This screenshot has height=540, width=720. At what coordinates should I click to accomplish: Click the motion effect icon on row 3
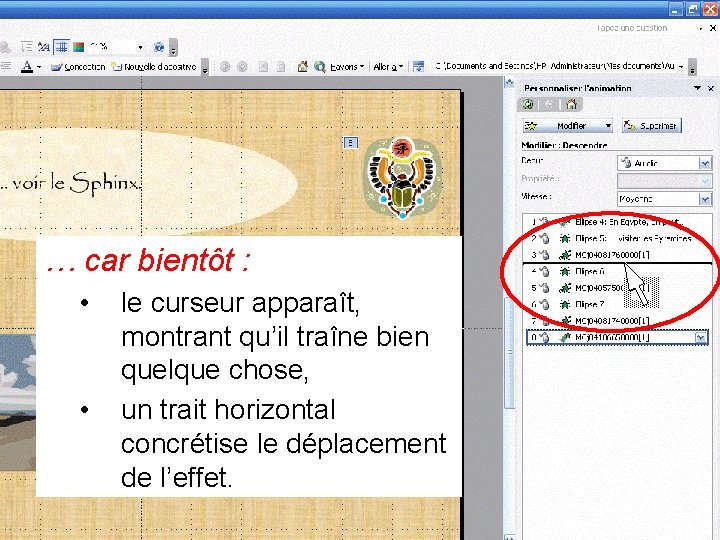pyautogui.click(x=565, y=255)
